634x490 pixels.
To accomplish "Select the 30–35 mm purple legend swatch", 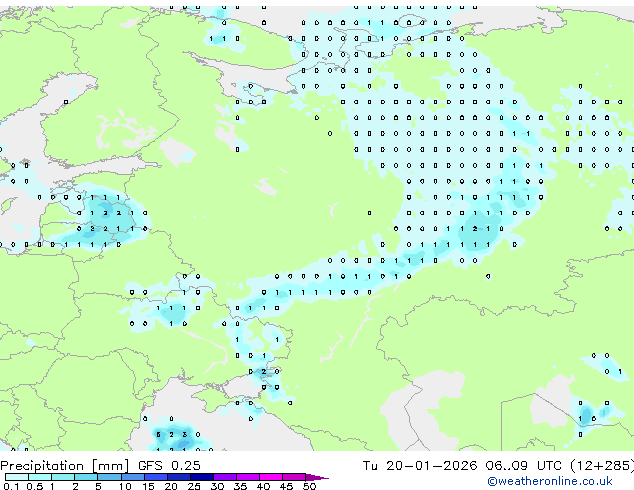I will coord(224,477).
